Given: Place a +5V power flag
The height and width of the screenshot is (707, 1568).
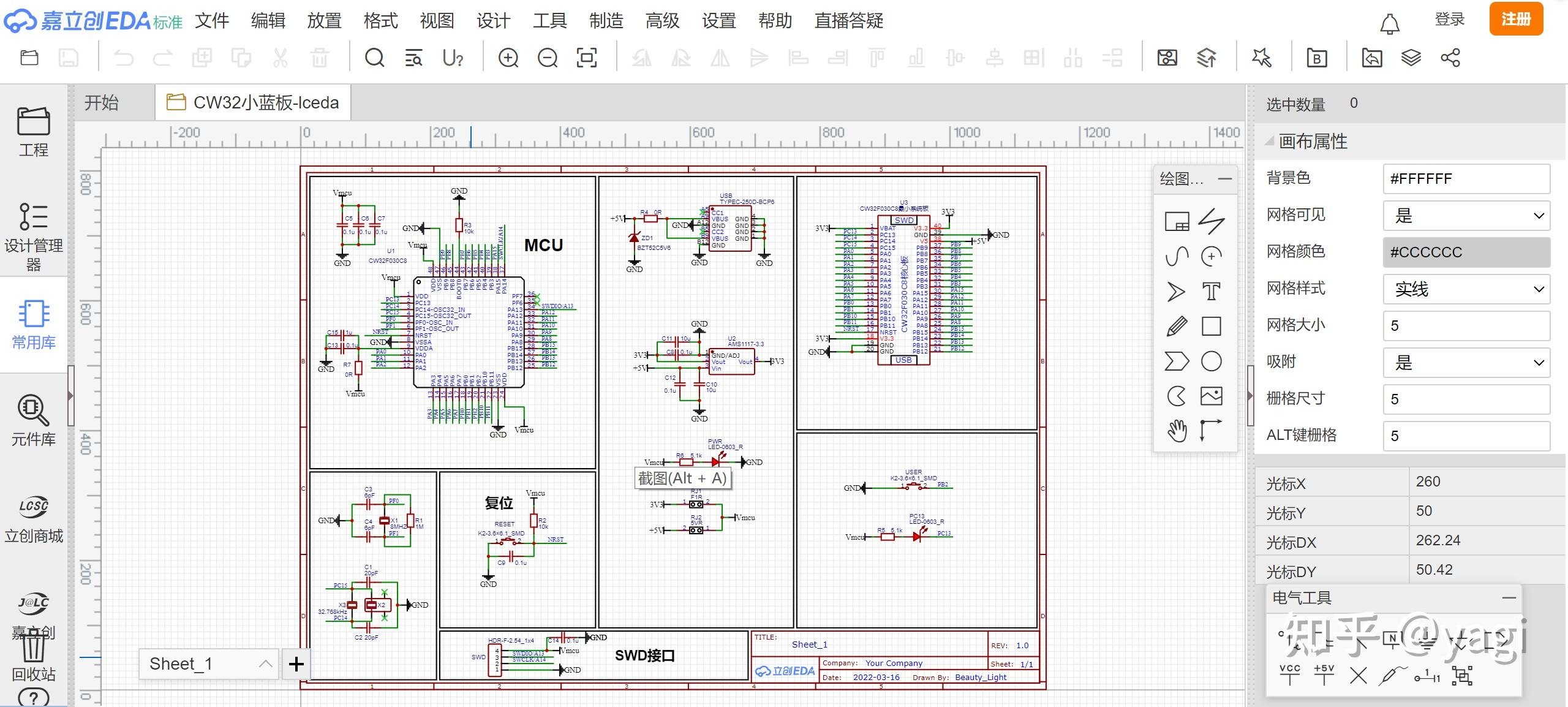Looking at the screenshot, I should (1324, 676).
